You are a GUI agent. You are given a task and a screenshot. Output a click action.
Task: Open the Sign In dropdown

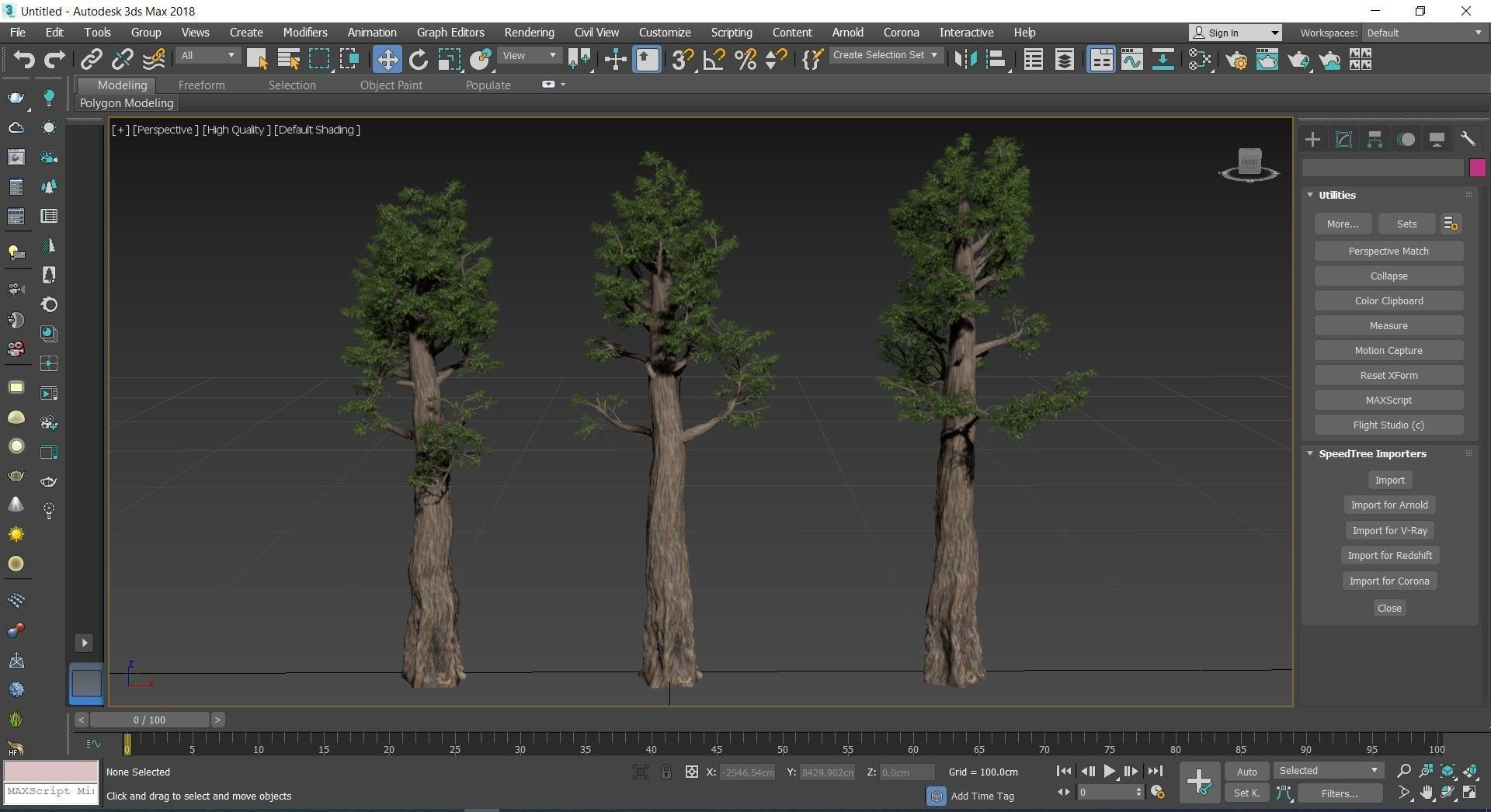click(1235, 33)
